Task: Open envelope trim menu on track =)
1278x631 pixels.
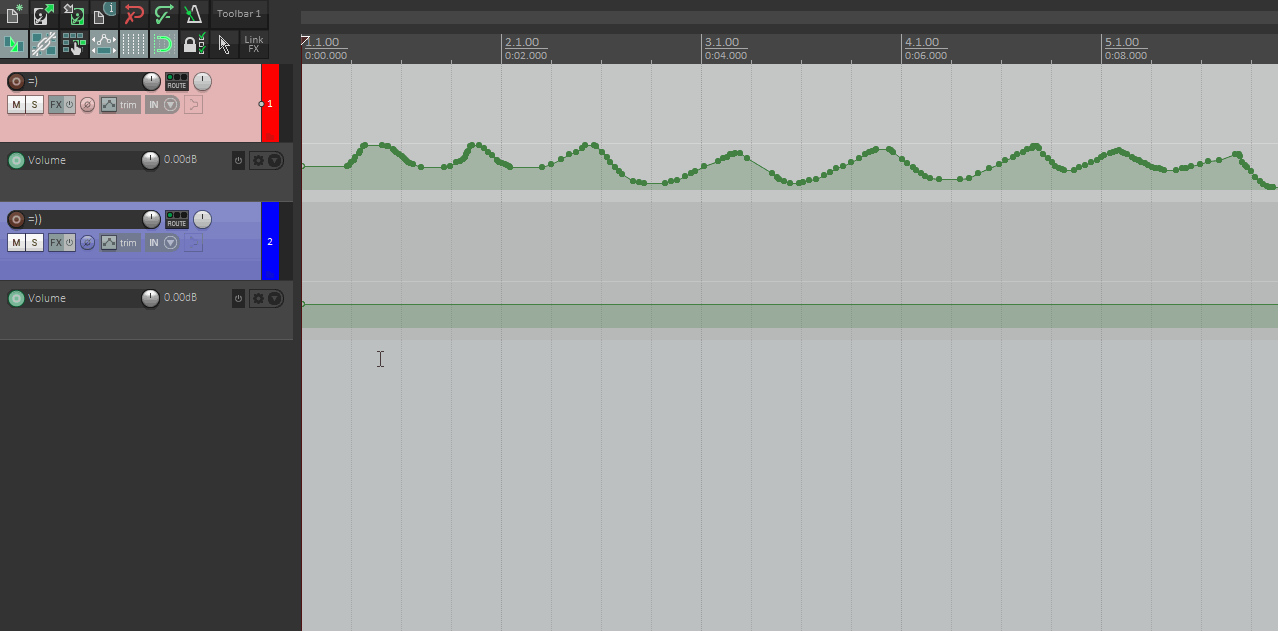Action: 120,105
